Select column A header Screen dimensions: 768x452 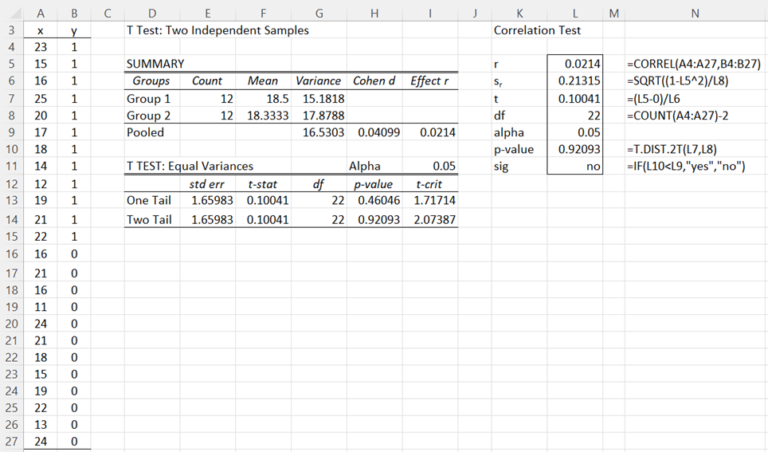coord(40,12)
